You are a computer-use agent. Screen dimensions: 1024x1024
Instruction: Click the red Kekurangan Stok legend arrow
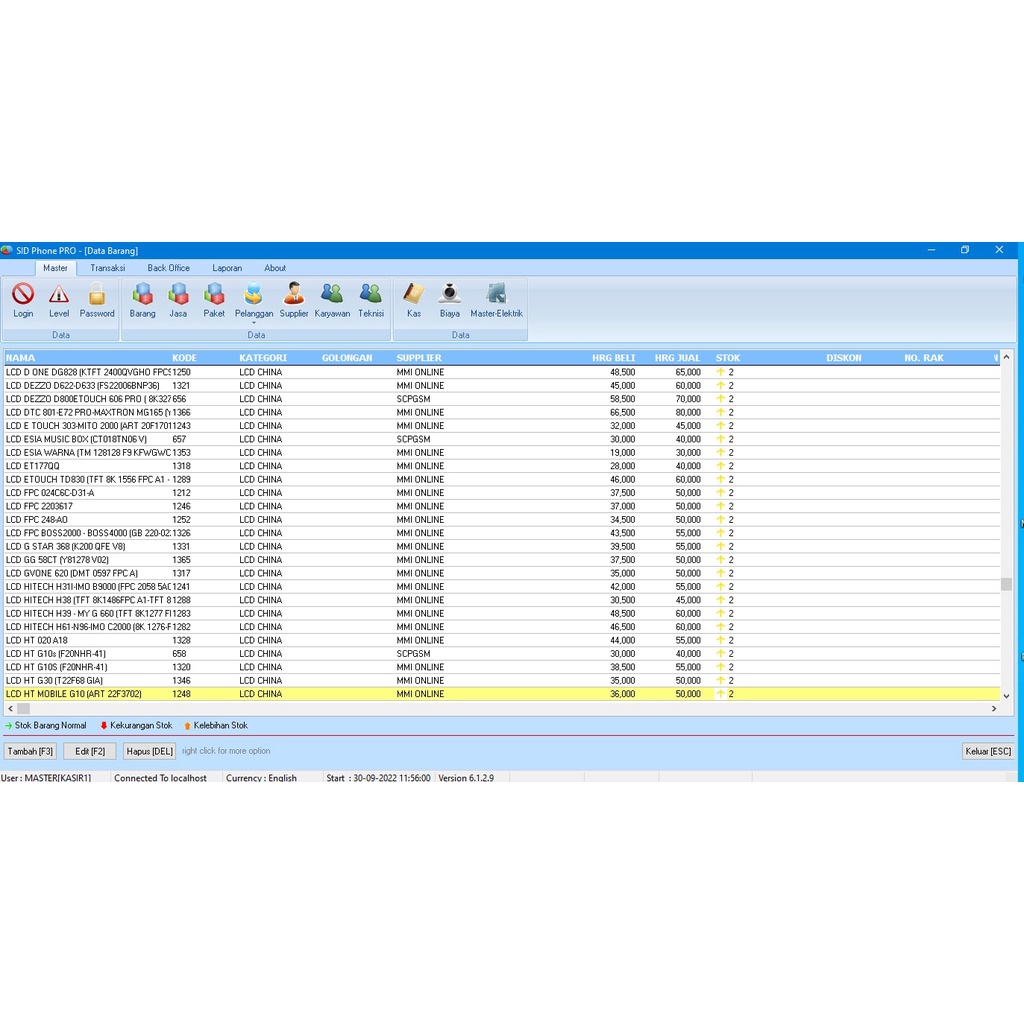click(104, 726)
